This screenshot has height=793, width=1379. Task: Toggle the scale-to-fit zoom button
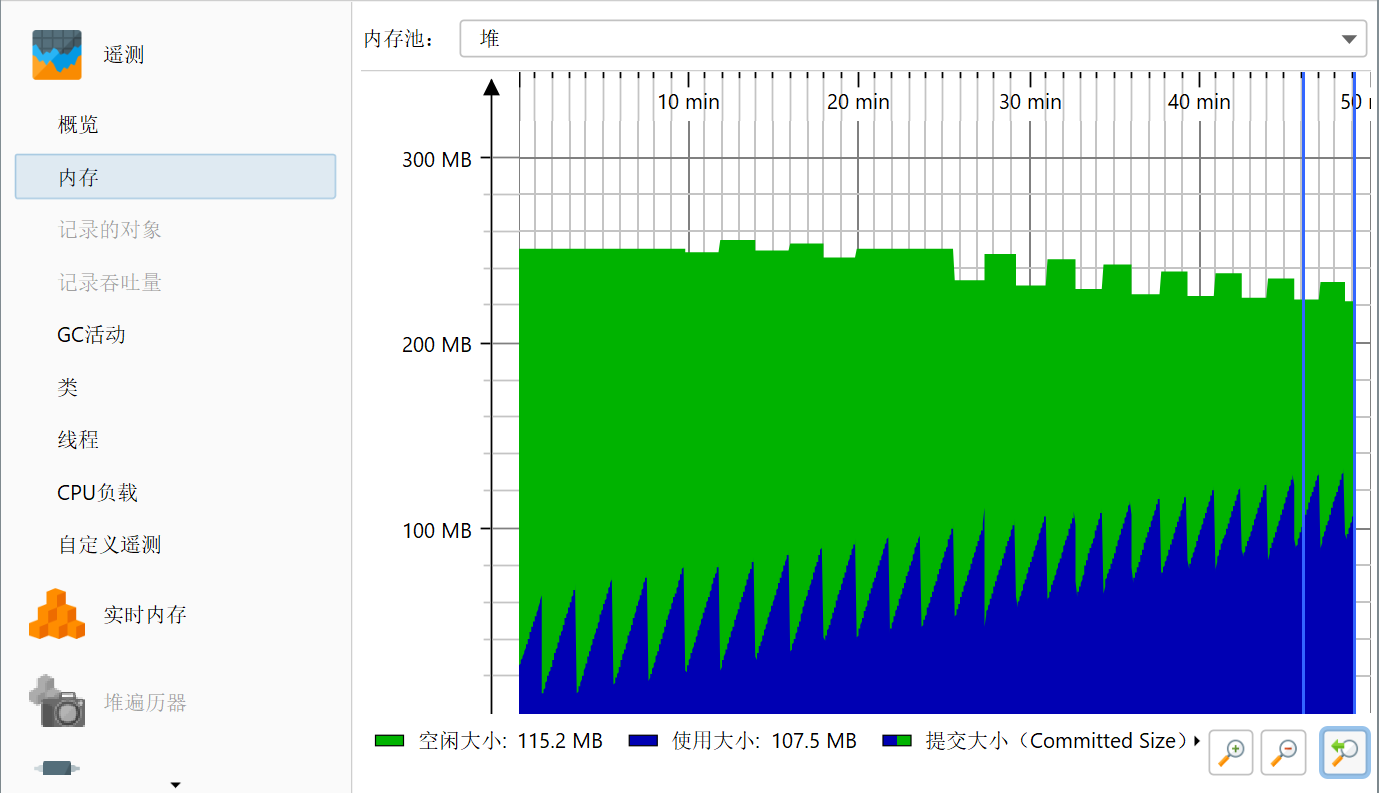pos(1344,750)
